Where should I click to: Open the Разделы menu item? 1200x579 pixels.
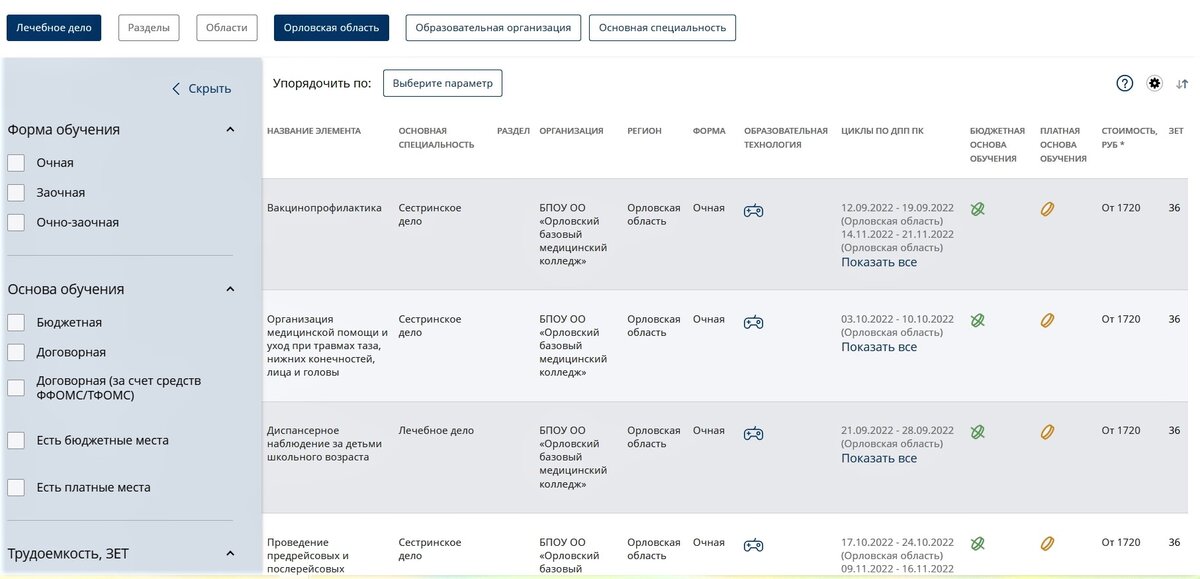(148, 27)
